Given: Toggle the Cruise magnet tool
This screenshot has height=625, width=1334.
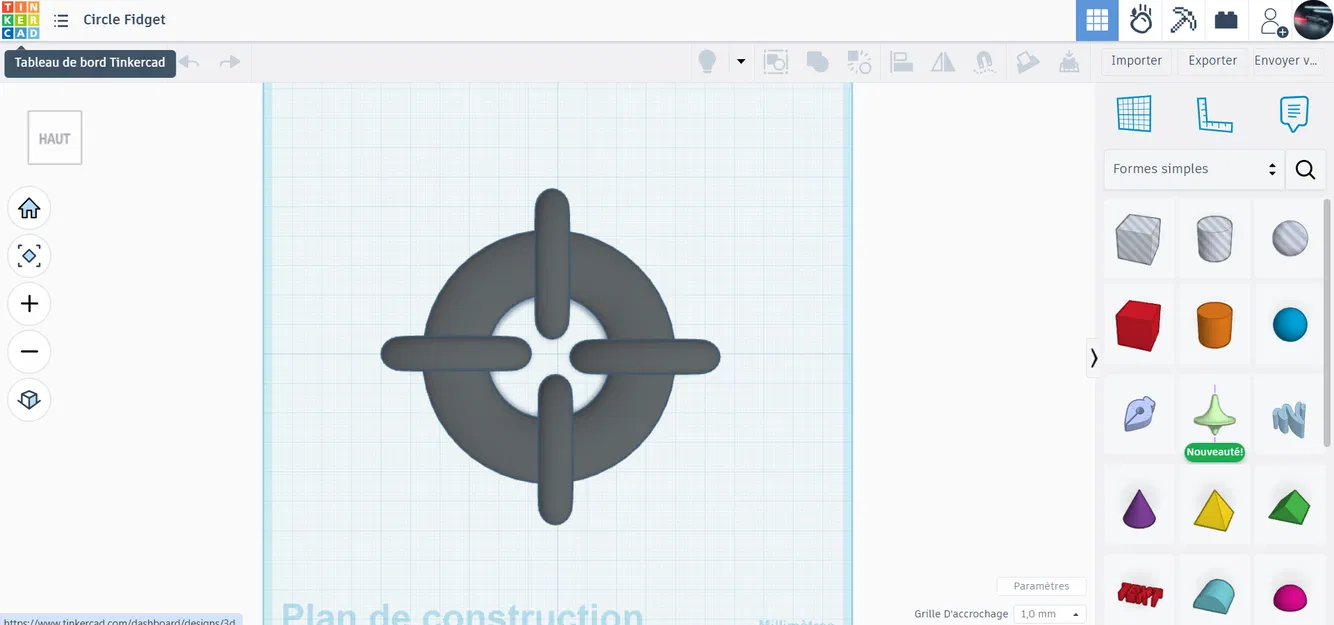Looking at the screenshot, I should pyautogui.click(x=985, y=62).
